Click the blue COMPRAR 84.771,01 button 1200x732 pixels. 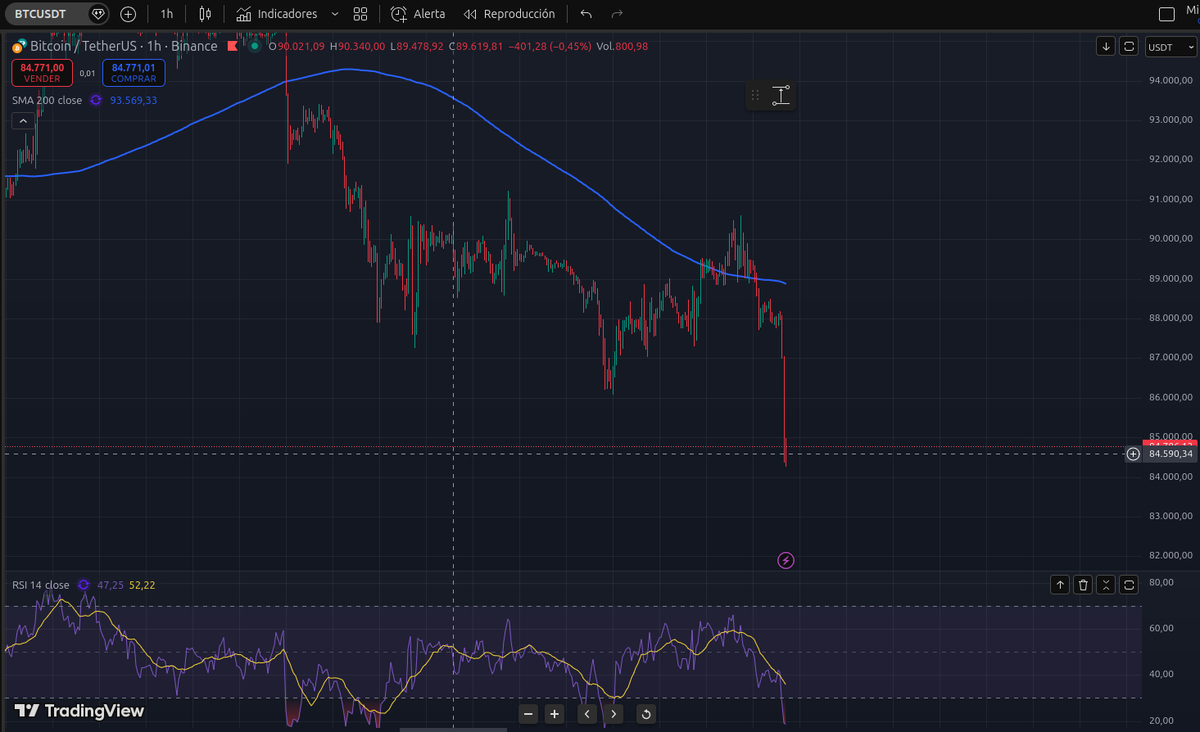(133, 73)
